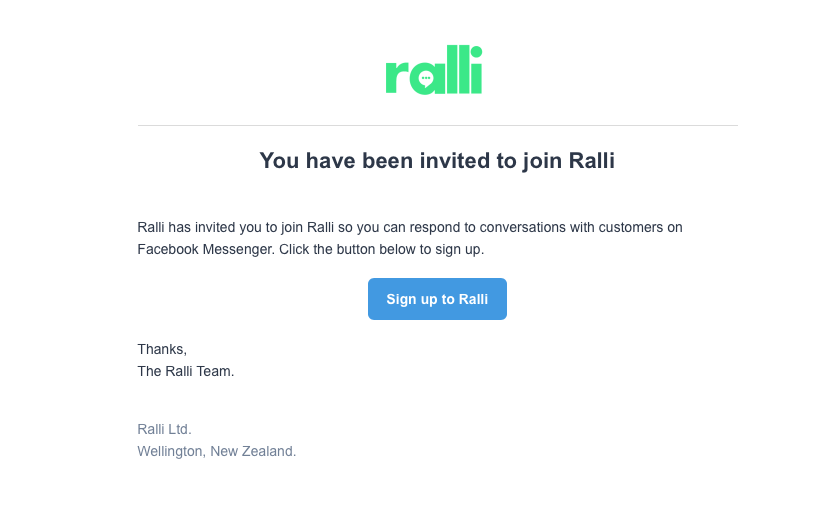Click the letter "r" in the logo
The height and width of the screenshot is (518, 827).
397,76
